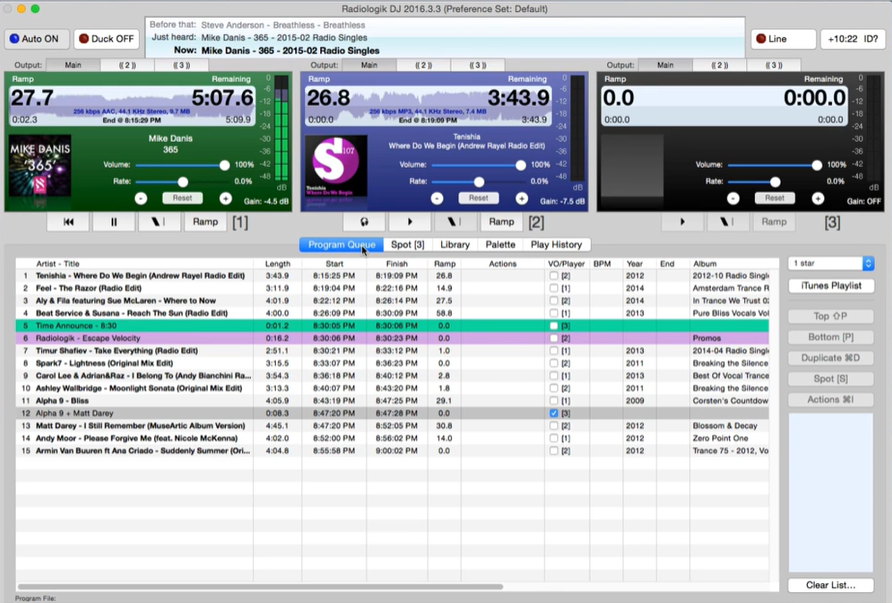Viewport: 892px width, 603px height.
Task: Select output (( 2 )) tab on player 1
Action: click(128, 65)
